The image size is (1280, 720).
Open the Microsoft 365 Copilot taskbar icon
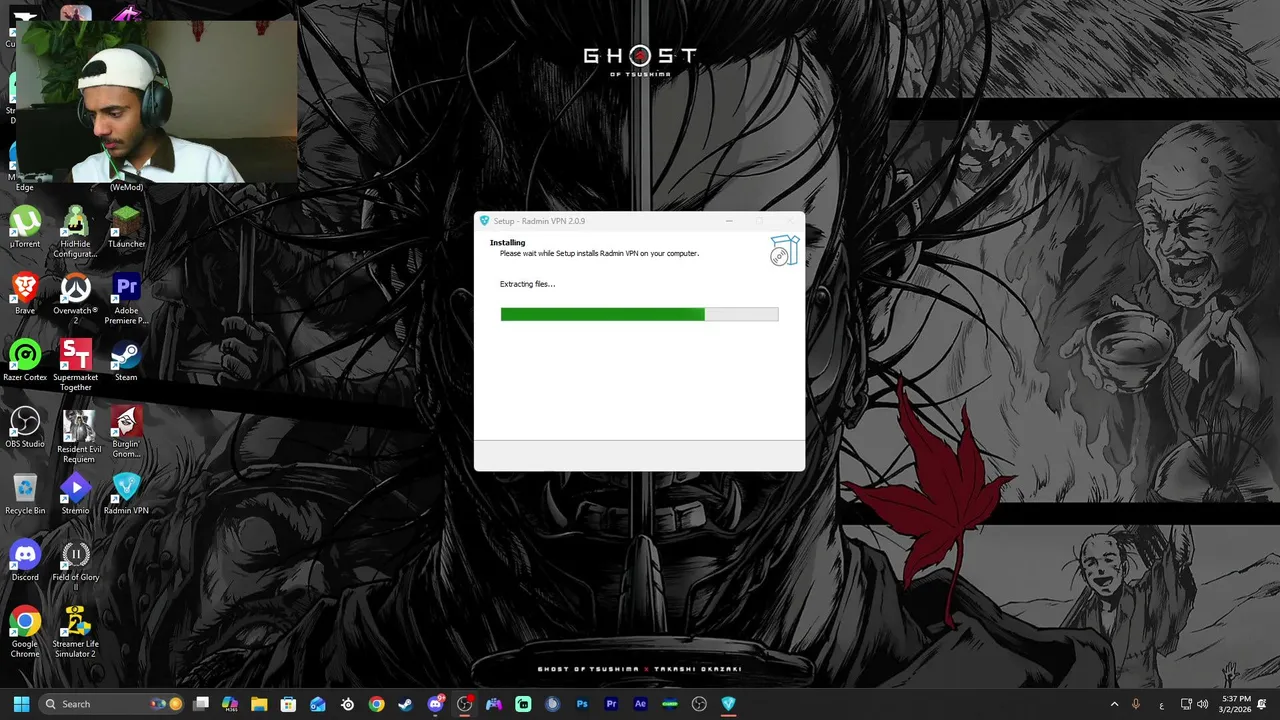230,704
